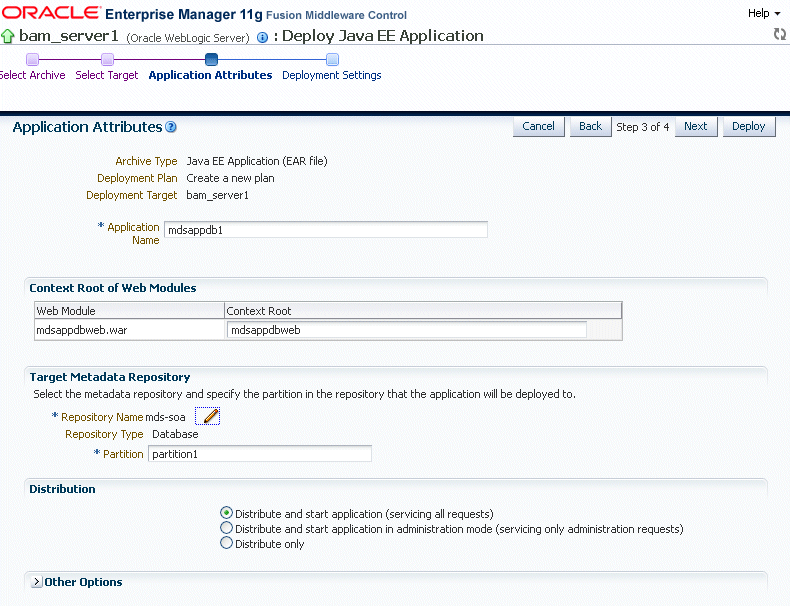Click the Deployment Settings train step marker
790x606 pixels.
click(332, 59)
